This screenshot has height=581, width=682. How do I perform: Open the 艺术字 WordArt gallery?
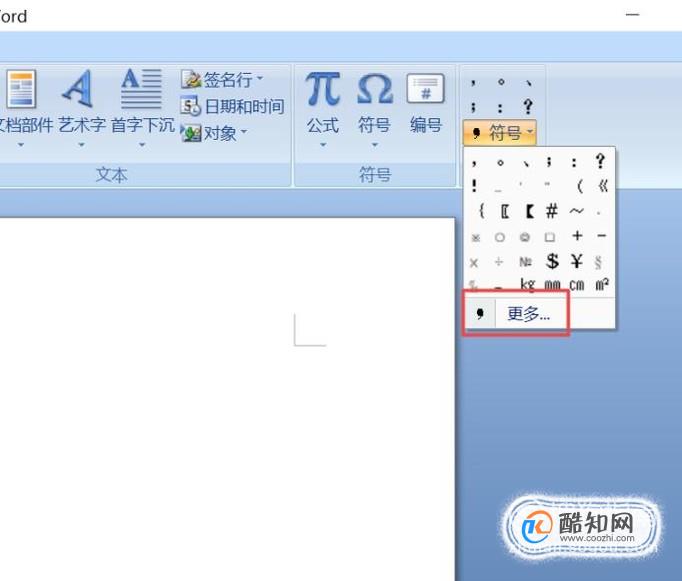pyautogui.click(x=81, y=110)
